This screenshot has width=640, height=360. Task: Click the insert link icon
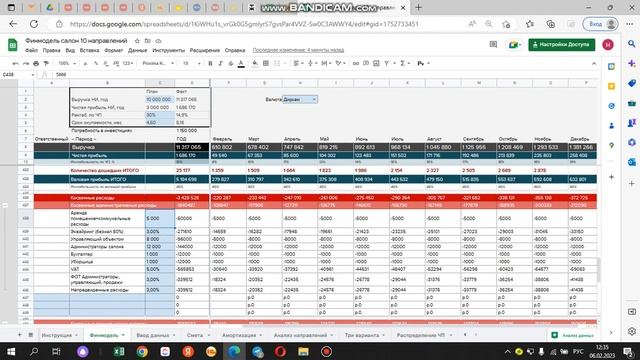pyautogui.click(x=356, y=64)
